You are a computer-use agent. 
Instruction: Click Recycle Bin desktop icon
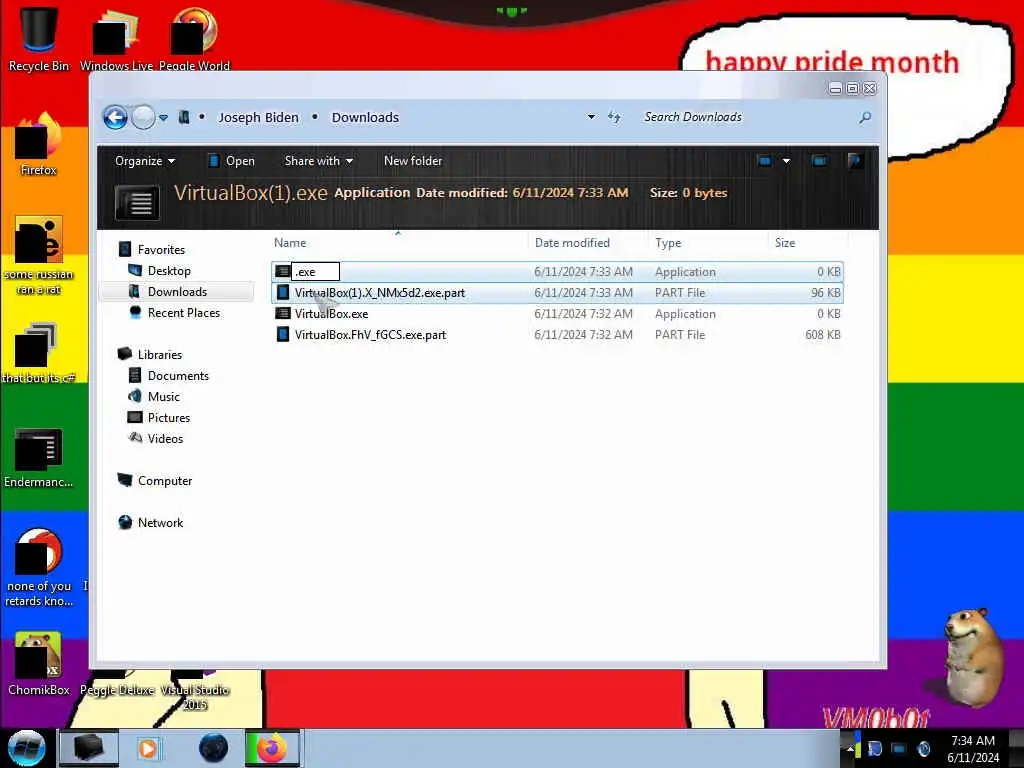38,38
